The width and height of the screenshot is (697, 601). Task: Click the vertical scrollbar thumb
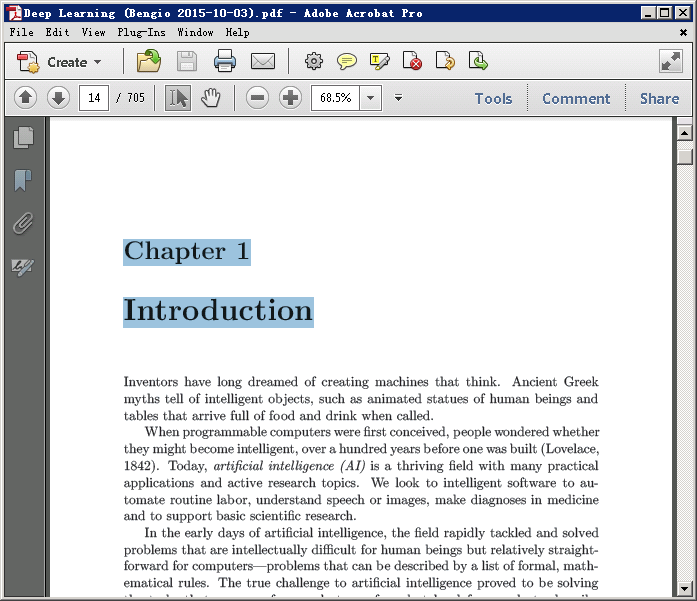tap(685, 157)
